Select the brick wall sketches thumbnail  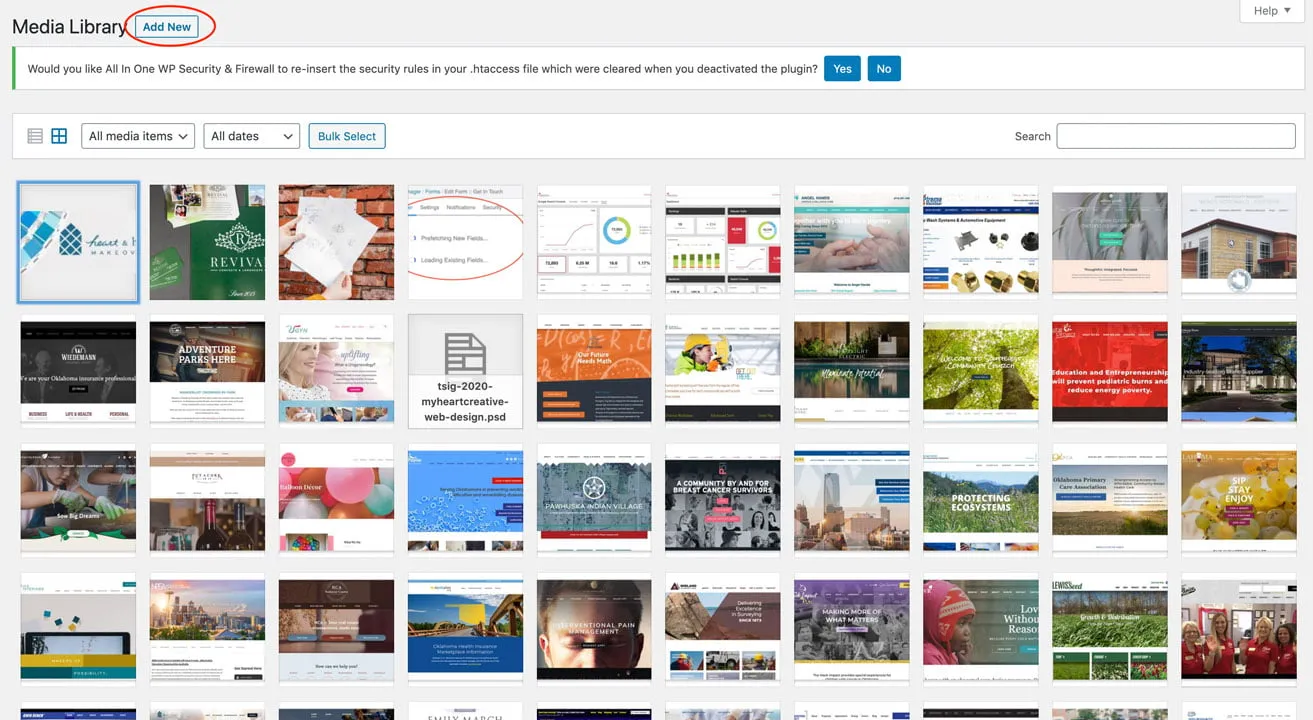click(x=336, y=242)
